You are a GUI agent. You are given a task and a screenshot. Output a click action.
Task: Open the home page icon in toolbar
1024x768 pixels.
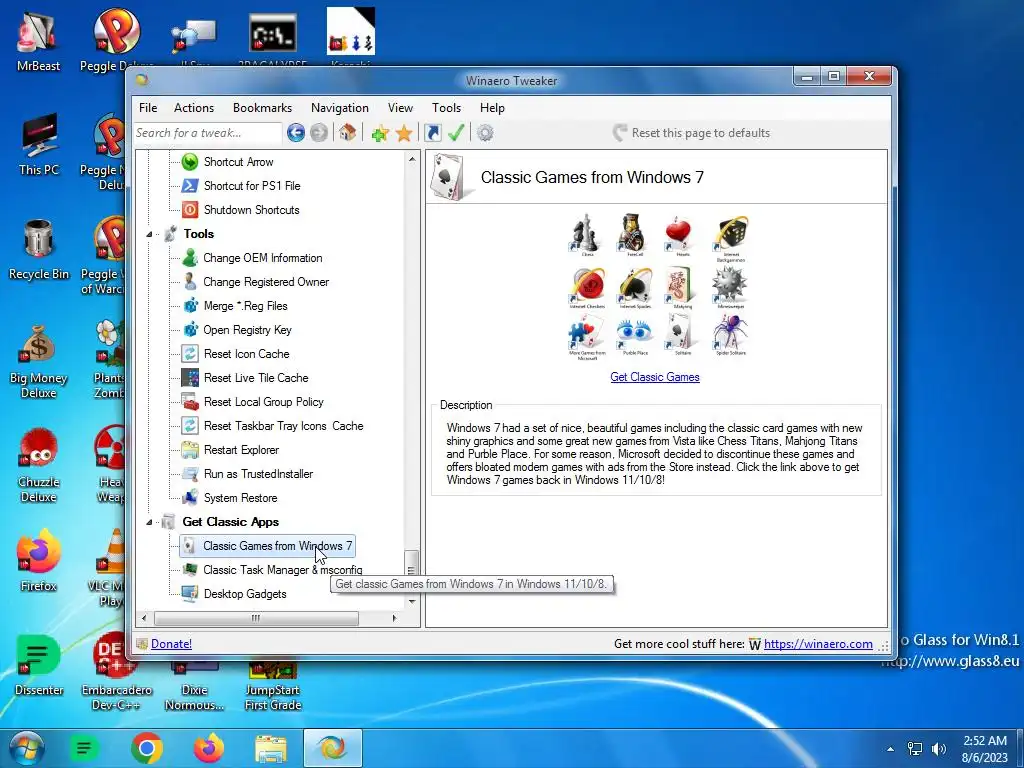pyautogui.click(x=347, y=133)
